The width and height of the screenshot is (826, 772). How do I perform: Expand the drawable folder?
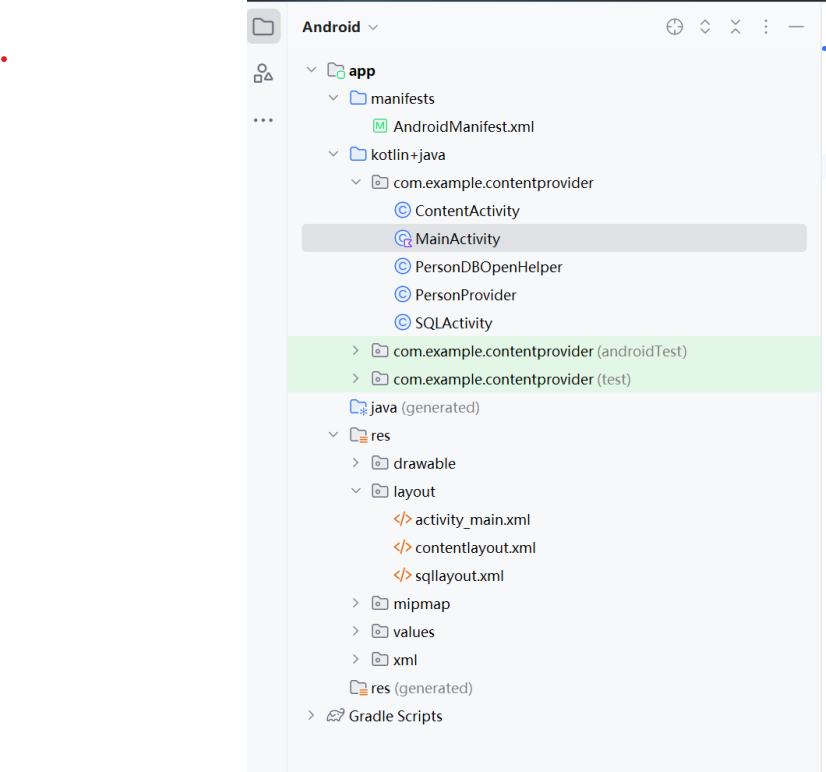coord(356,463)
